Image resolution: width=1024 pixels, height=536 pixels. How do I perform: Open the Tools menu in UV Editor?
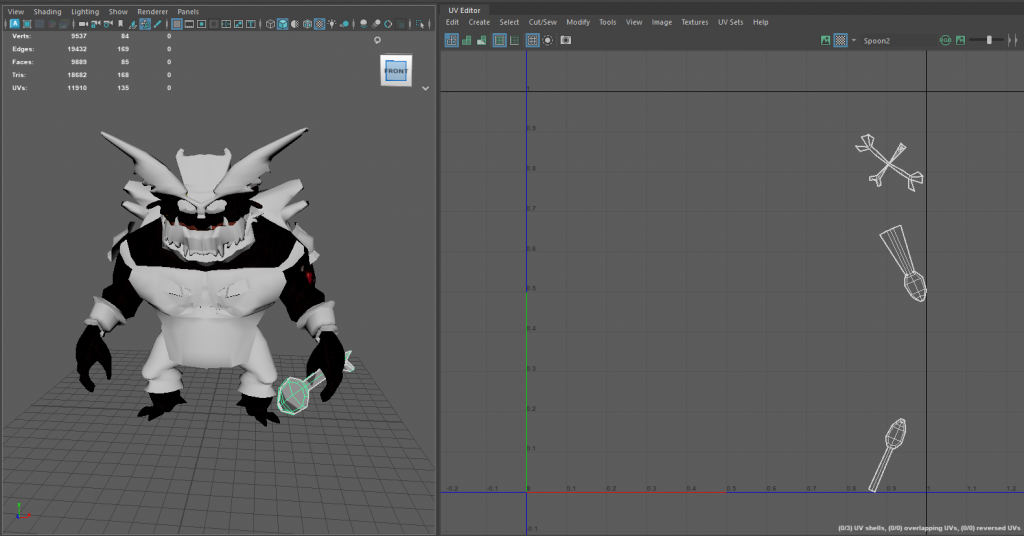[x=607, y=22]
